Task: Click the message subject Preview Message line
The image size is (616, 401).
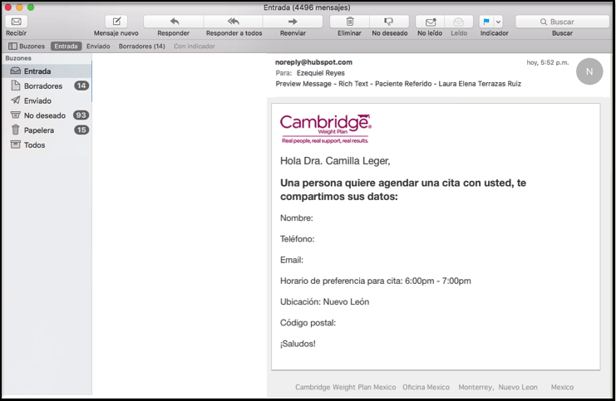Action: [x=398, y=84]
